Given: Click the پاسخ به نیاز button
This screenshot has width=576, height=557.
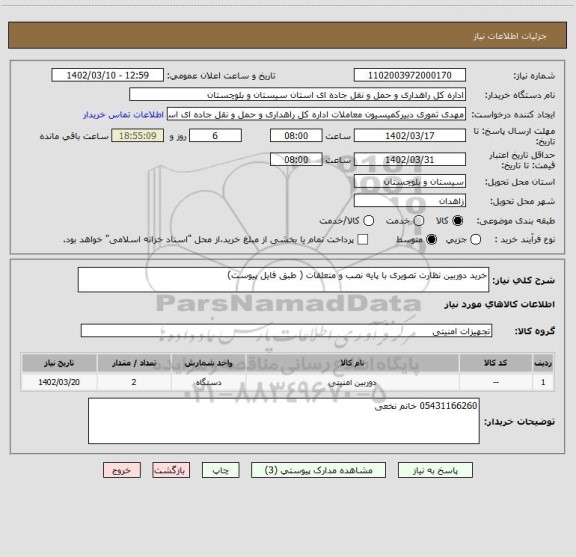Looking at the screenshot, I should tap(435, 470).
